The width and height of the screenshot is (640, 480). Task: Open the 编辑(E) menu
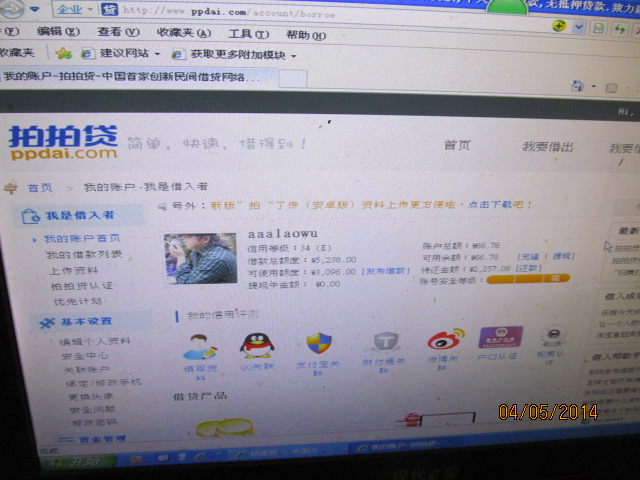click(58, 31)
